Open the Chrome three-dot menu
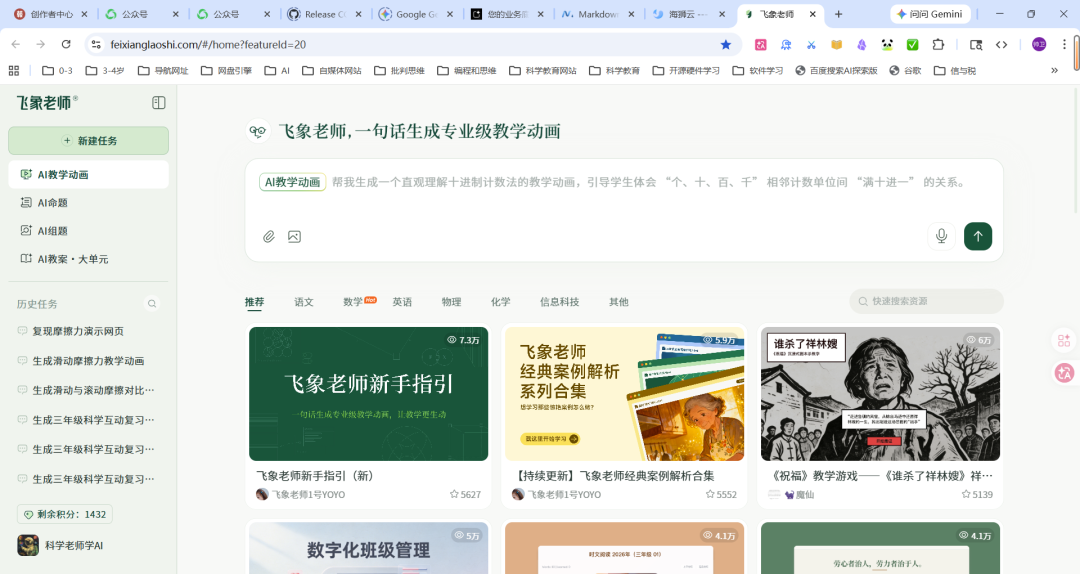Screen dimensions: 1080x574 click(x=1064, y=44)
